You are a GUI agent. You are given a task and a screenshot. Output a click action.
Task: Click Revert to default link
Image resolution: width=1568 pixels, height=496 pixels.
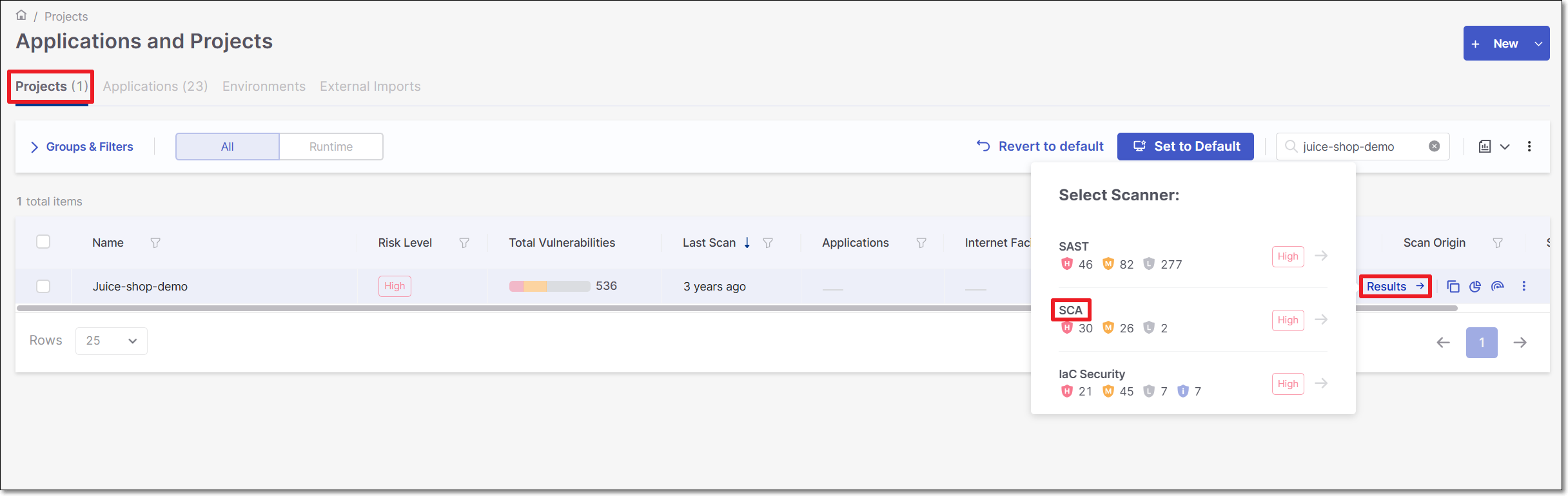coord(1040,146)
